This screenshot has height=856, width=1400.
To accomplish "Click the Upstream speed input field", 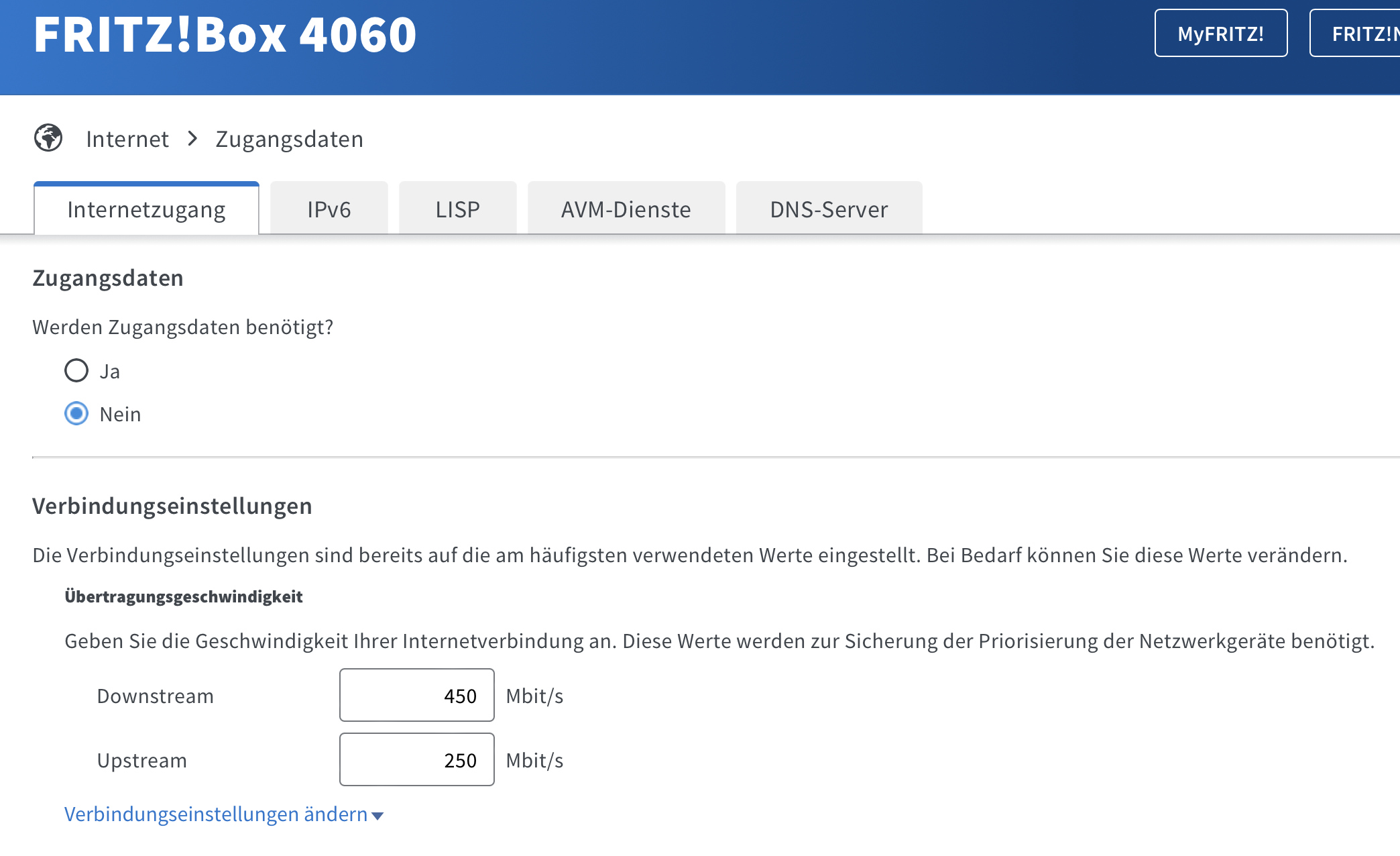I will point(417,759).
